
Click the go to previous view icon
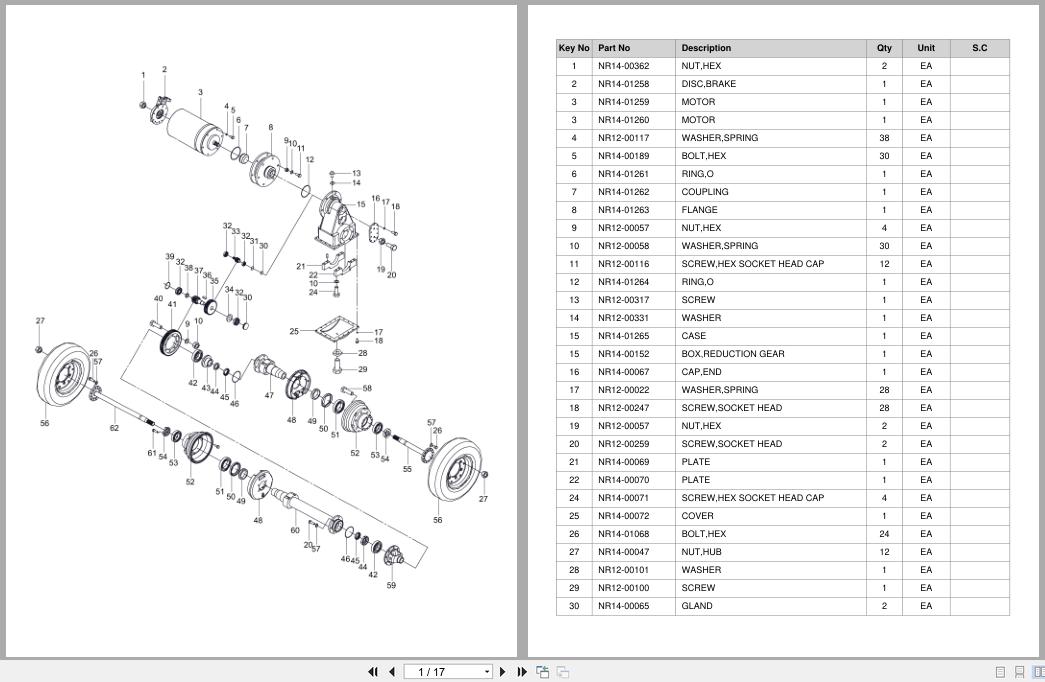pyautogui.click(x=542, y=672)
